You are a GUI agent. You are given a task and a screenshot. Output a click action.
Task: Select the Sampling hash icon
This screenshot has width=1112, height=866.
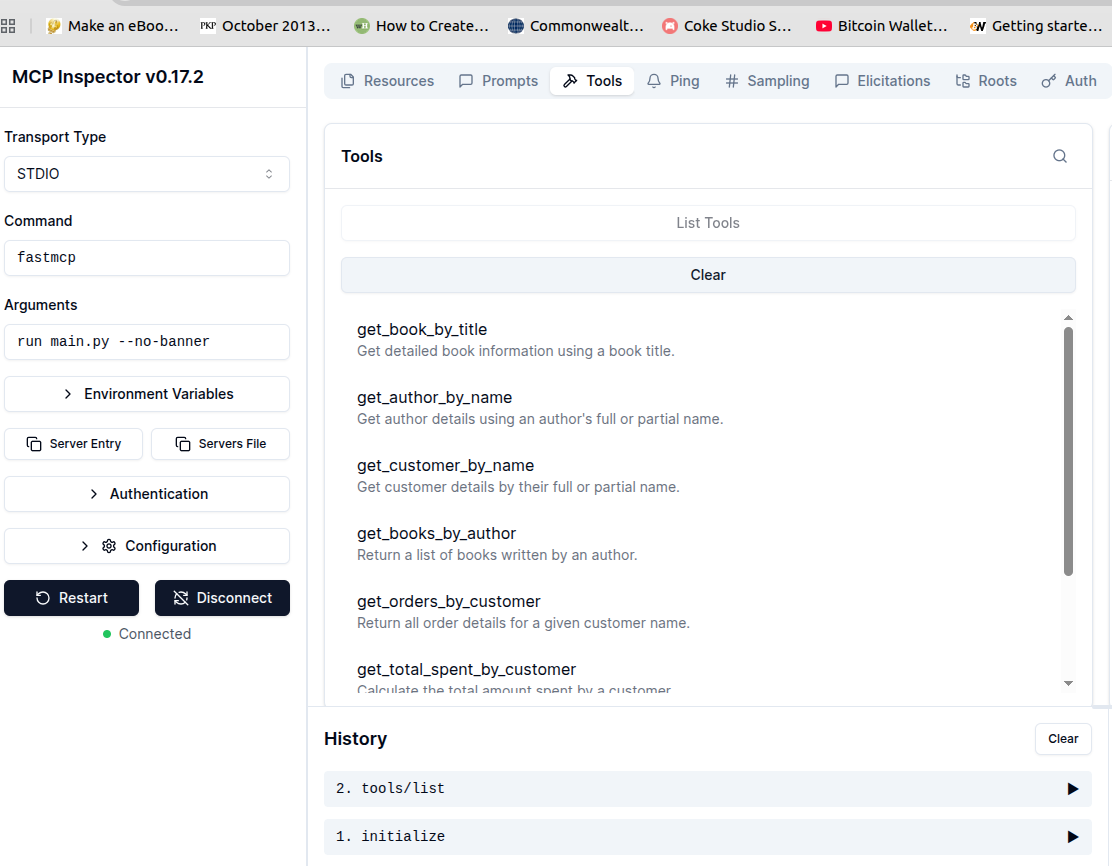(732, 81)
